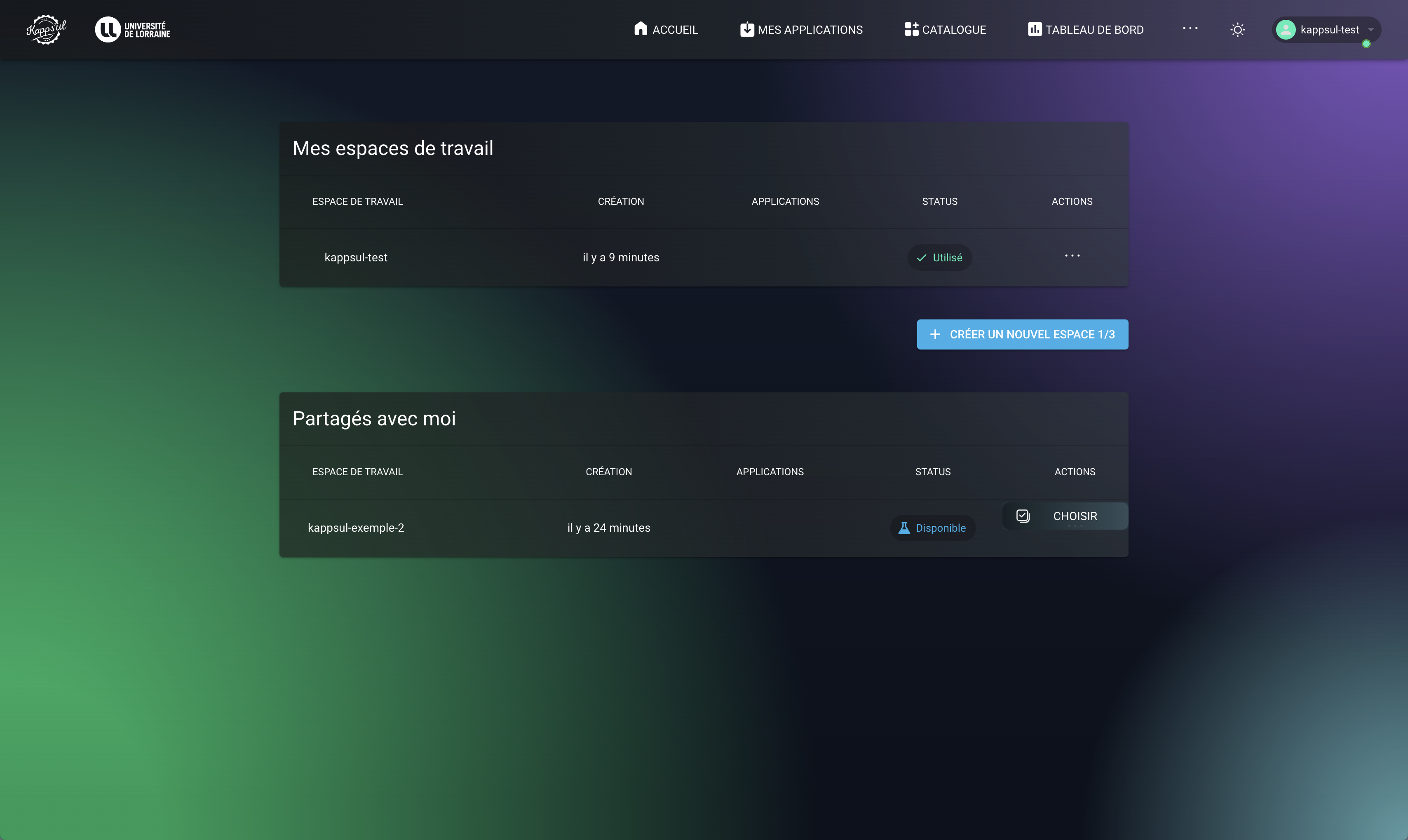Toggle light theme with sun icon
This screenshot has width=1408, height=840.
1237,30
